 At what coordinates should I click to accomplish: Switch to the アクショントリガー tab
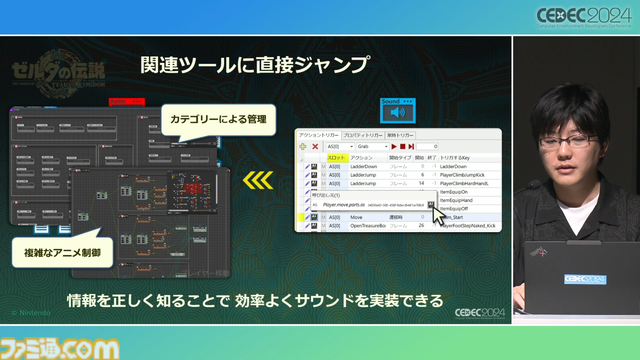pyautogui.click(x=319, y=135)
